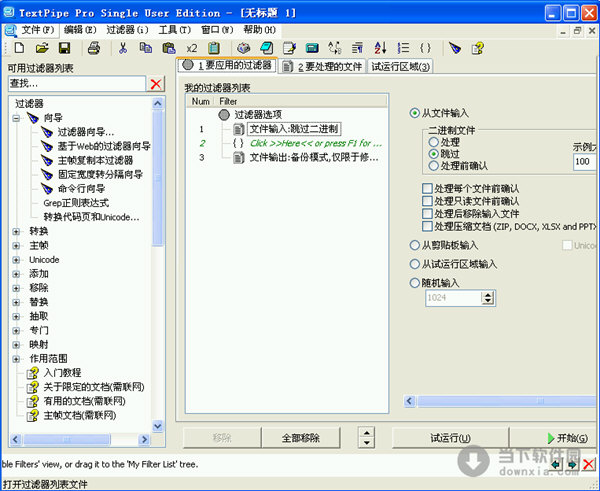
Task: Expand the 添加 tree node
Action: coord(16,274)
